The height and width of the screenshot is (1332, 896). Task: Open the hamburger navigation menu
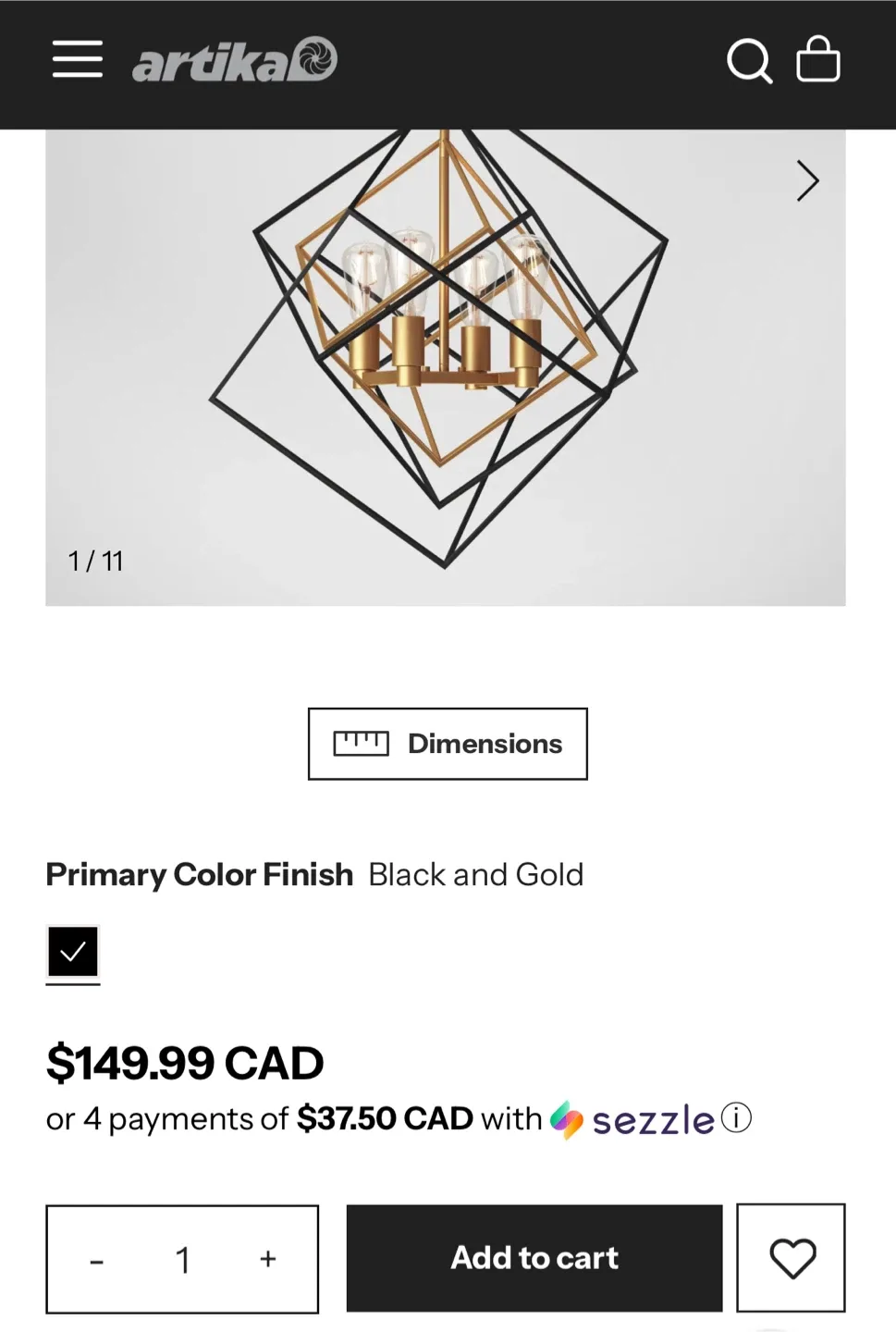coord(78,59)
